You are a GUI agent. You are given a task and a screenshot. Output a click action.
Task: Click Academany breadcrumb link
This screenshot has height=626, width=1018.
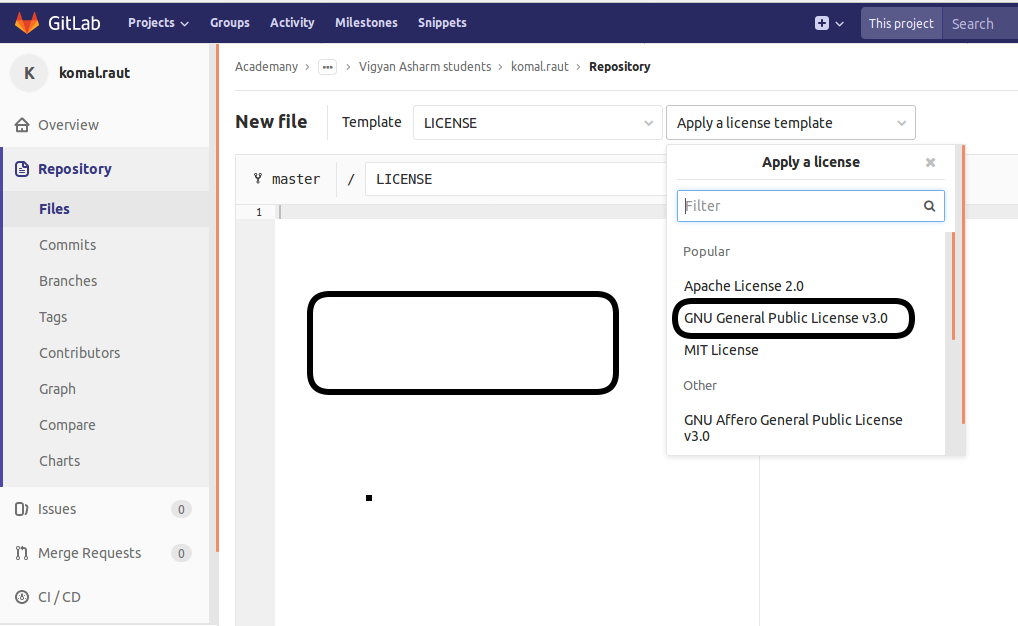tap(266, 67)
